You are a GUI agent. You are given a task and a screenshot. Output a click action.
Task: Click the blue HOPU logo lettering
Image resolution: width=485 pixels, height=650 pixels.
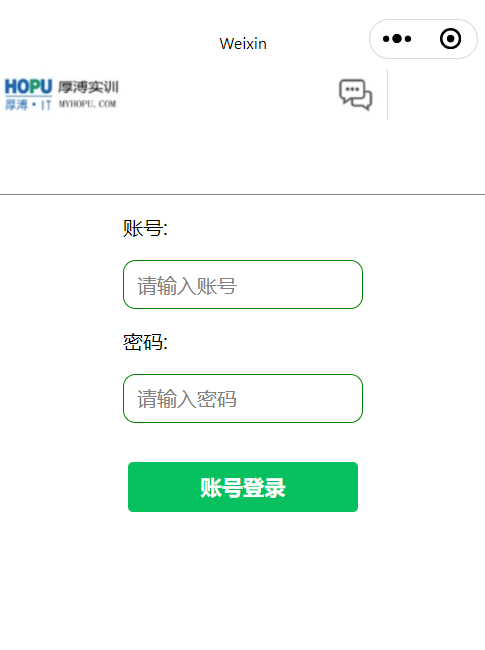(28, 87)
